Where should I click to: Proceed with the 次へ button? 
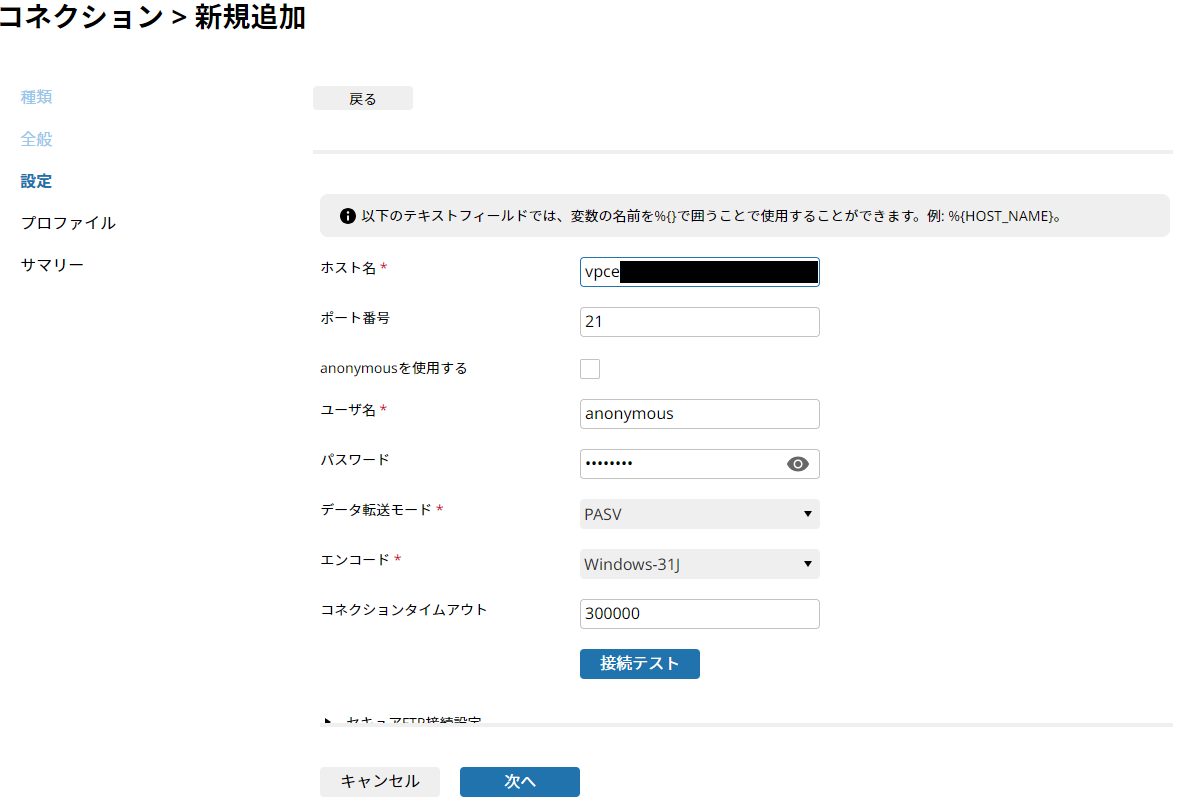(x=519, y=782)
